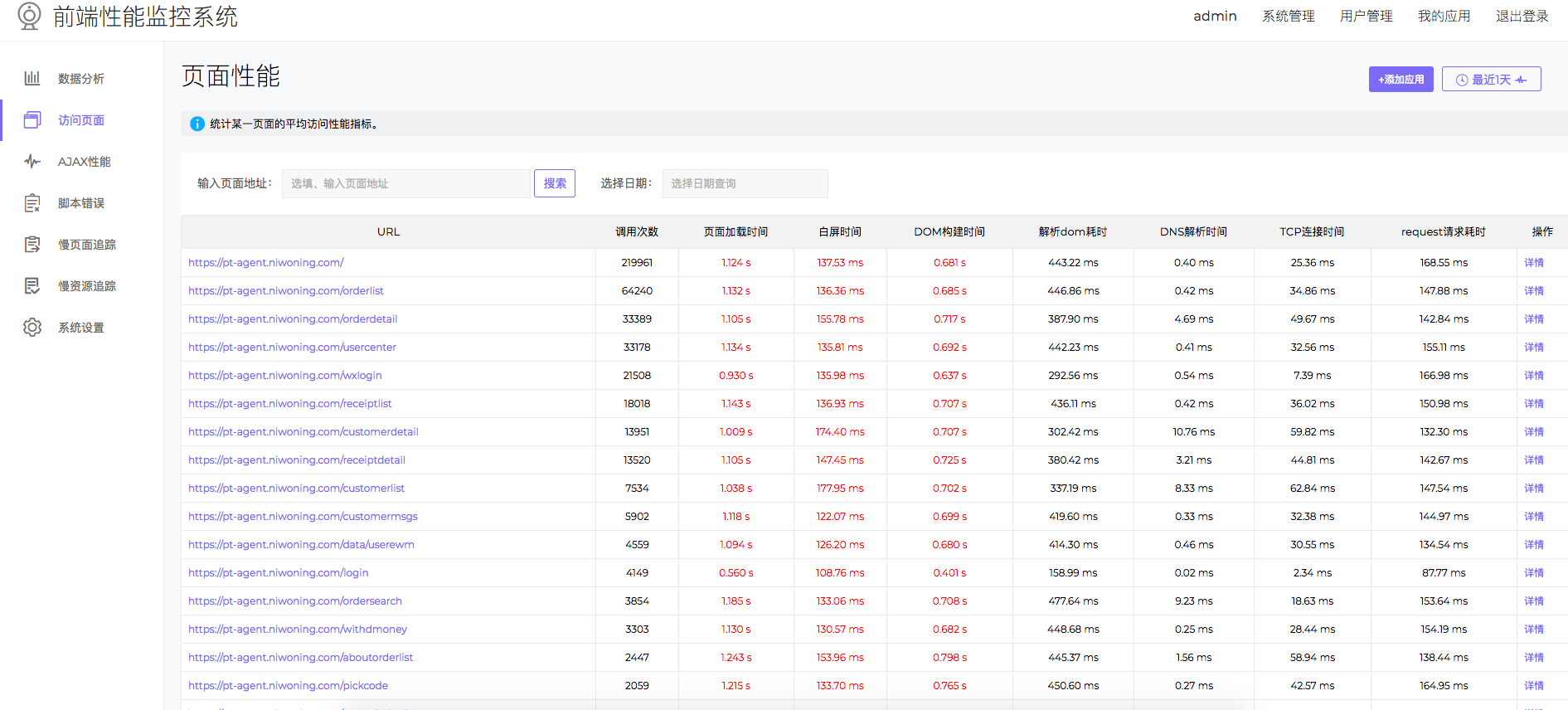Click the DOM构建时间 column header
1568x710 pixels.
click(x=949, y=231)
